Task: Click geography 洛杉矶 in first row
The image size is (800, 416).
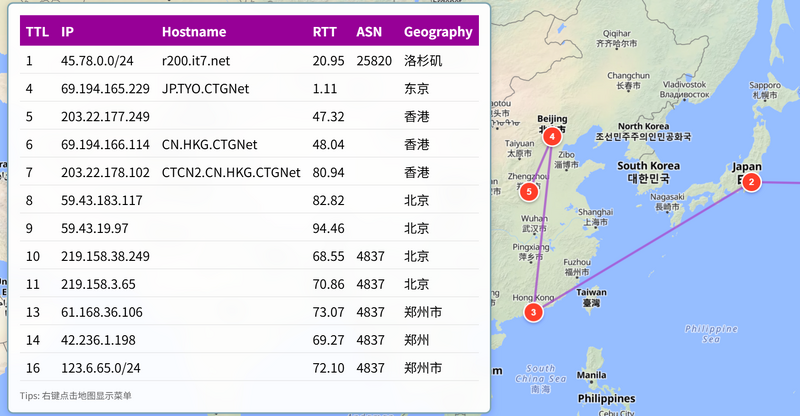Action: click(x=423, y=61)
